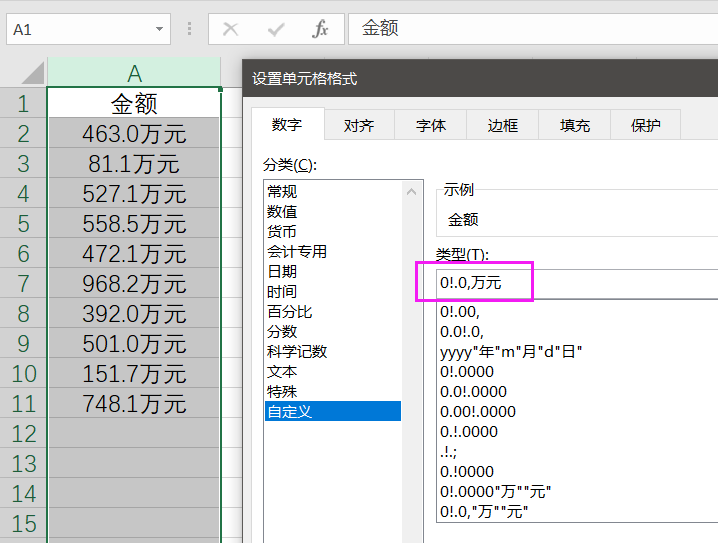Select 分数 category
The width and height of the screenshot is (718, 543).
[x=333, y=331]
